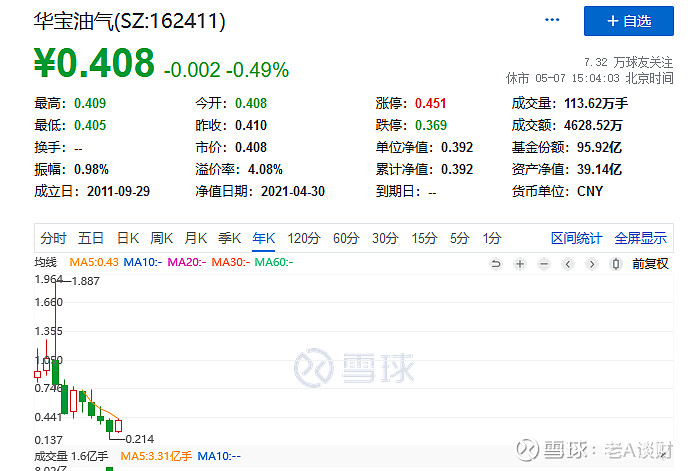Click the 最高 value 0.409
Screen dimensions: 693x471
pyautogui.click(x=90, y=103)
